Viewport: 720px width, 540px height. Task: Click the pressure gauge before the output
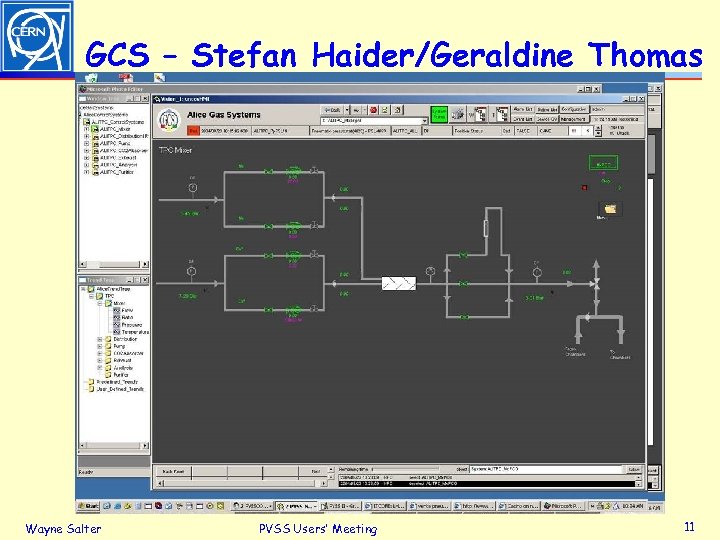click(x=537, y=272)
